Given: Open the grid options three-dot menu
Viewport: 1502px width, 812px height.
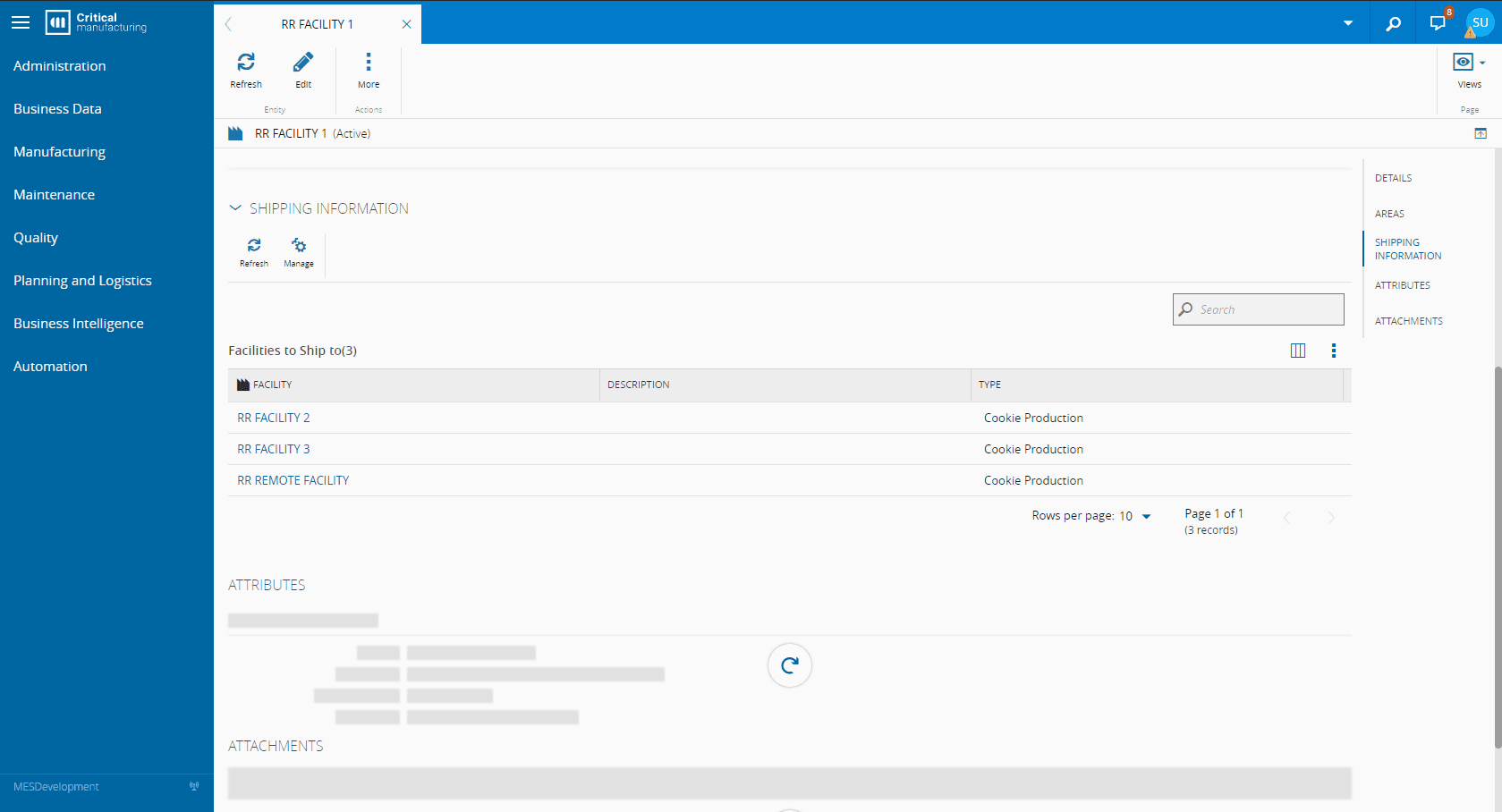Looking at the screenshot, I should [1333, 351].
